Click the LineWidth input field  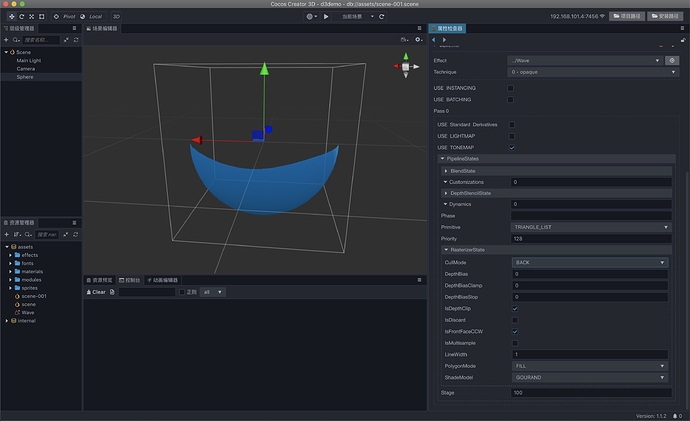pos(589,354)
